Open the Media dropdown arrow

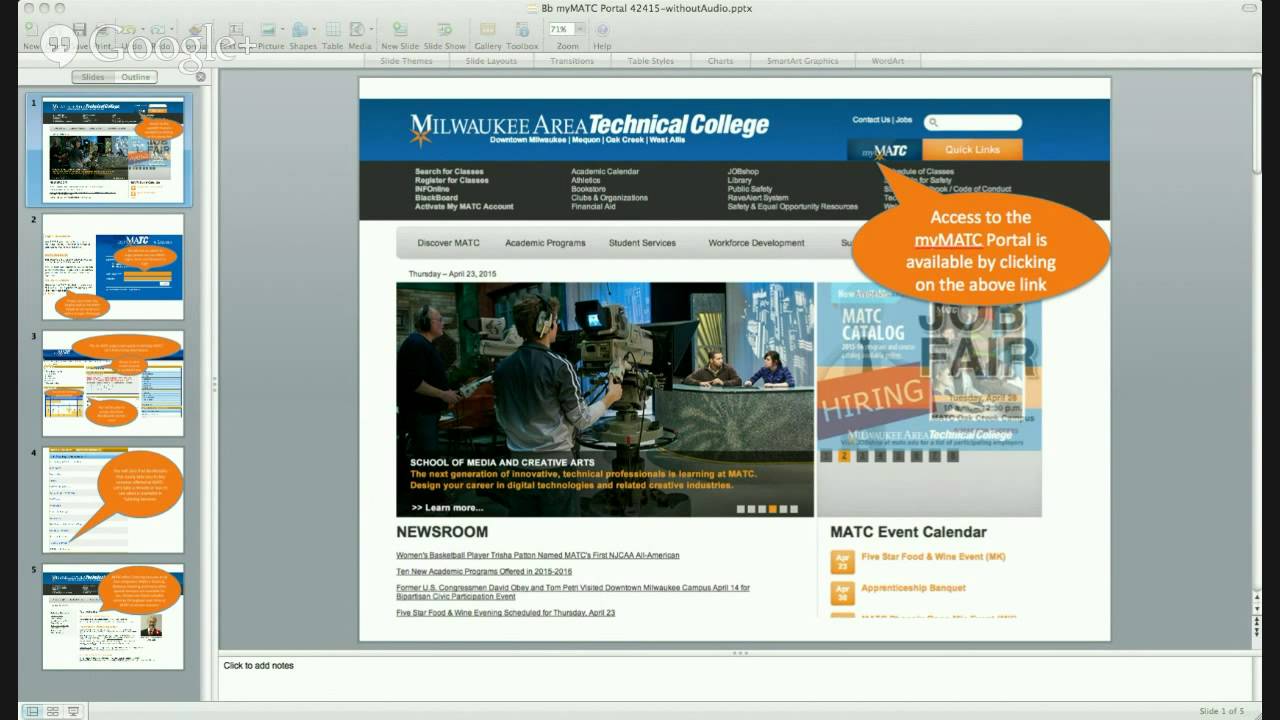coord(371,30)
